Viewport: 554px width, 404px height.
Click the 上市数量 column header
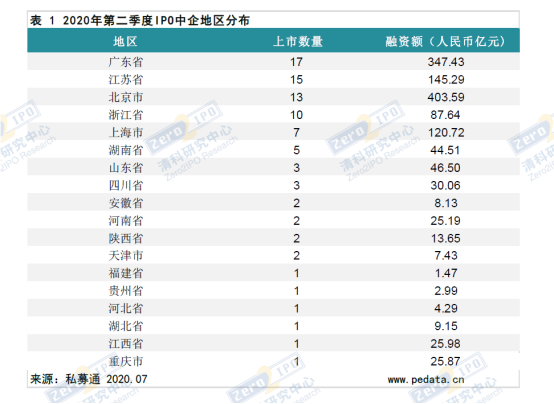297,42
